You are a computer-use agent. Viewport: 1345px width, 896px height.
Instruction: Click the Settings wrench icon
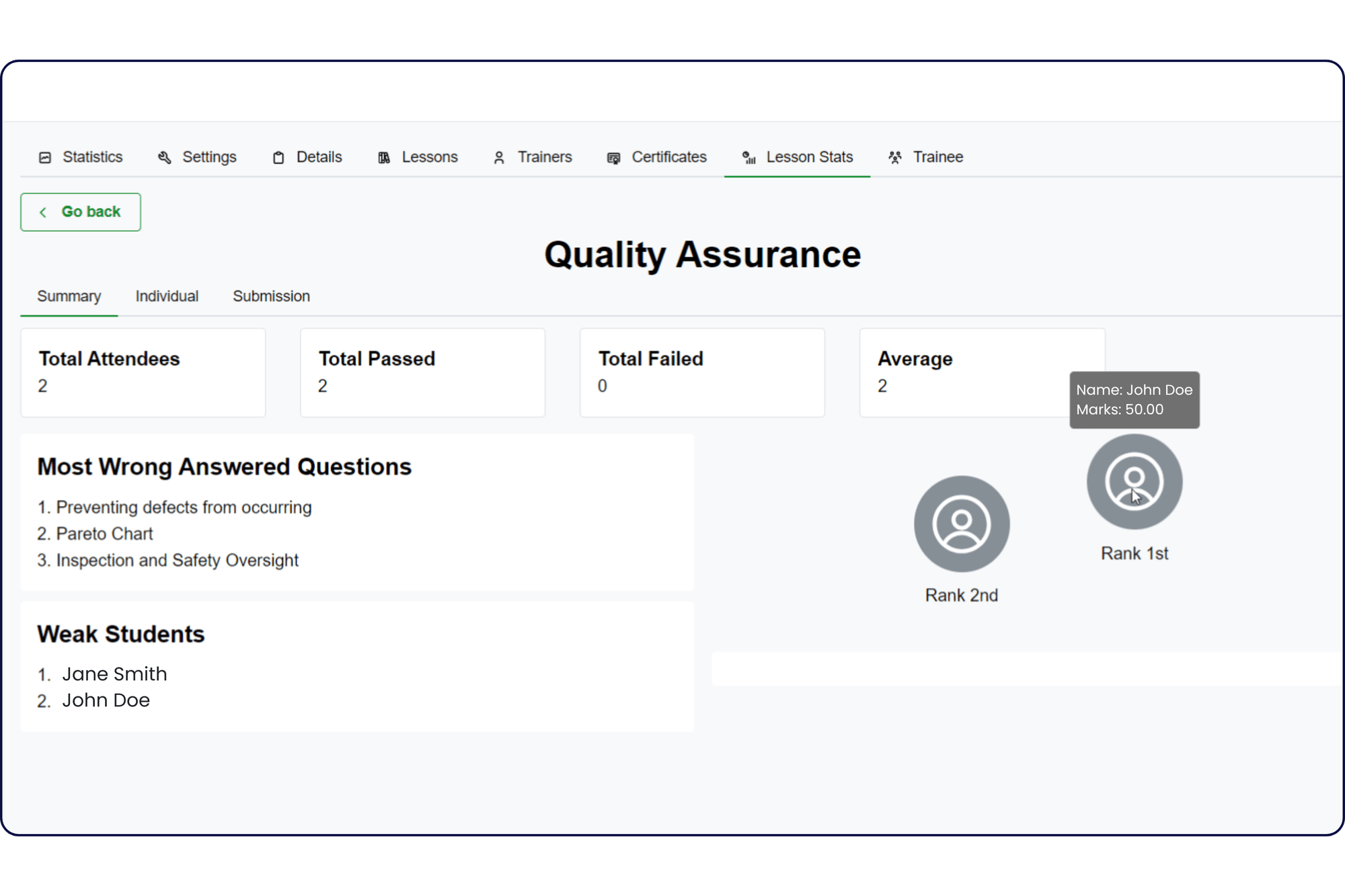coord(165,158)
